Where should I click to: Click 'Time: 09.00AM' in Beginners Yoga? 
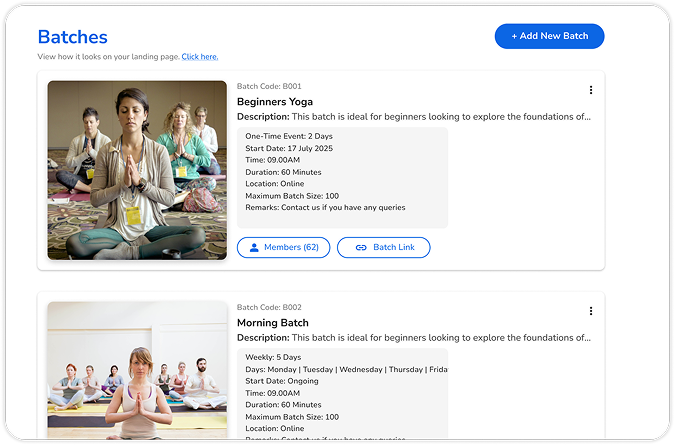272,160
